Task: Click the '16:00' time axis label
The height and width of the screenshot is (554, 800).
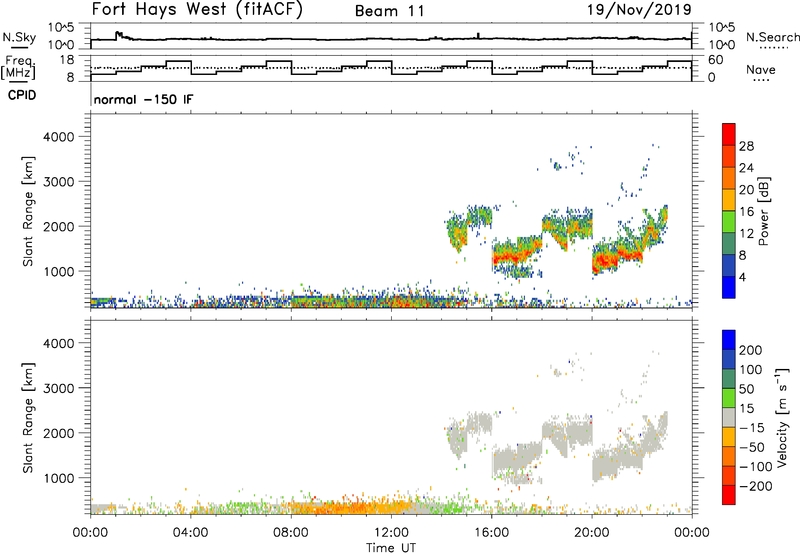Action: [x=491, y=533]
